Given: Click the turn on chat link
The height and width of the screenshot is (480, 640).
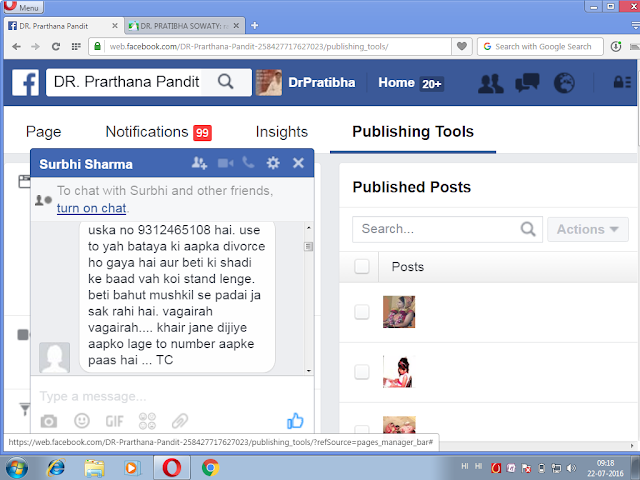Looking at the screenshot, I should click(x=91, y=208).
